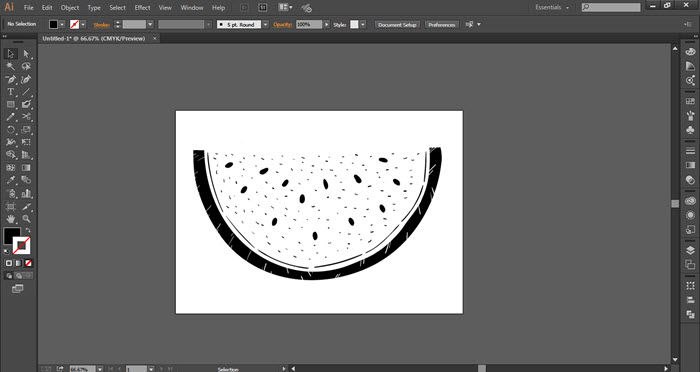Screen dimensions: 700x372
Task: Go to Bridge icon in menu bar
Action: (x=244, y=8)
